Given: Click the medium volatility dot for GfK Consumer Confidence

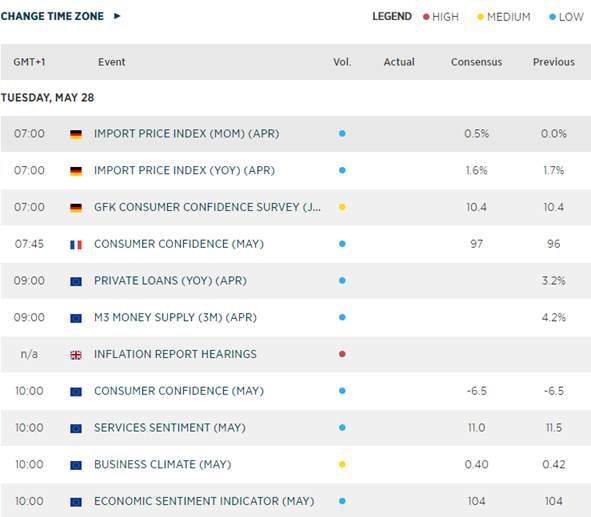Looking at the screenshot, I should pos(342,207).
